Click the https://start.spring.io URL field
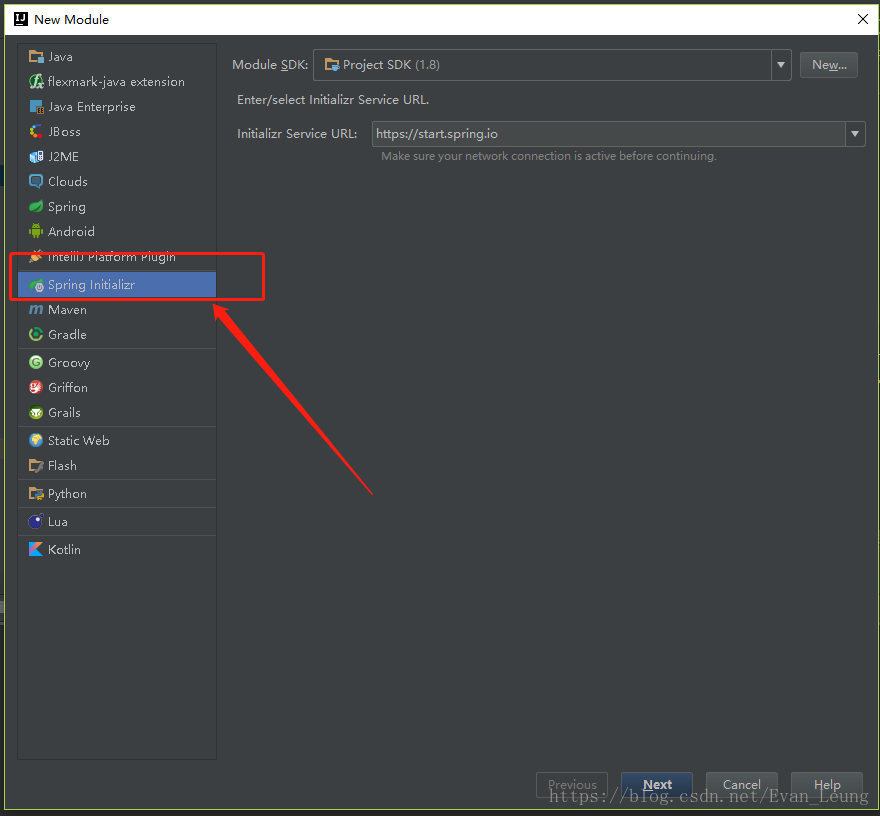The width and height of the screenshot is (880, 816). click(608, 134)
